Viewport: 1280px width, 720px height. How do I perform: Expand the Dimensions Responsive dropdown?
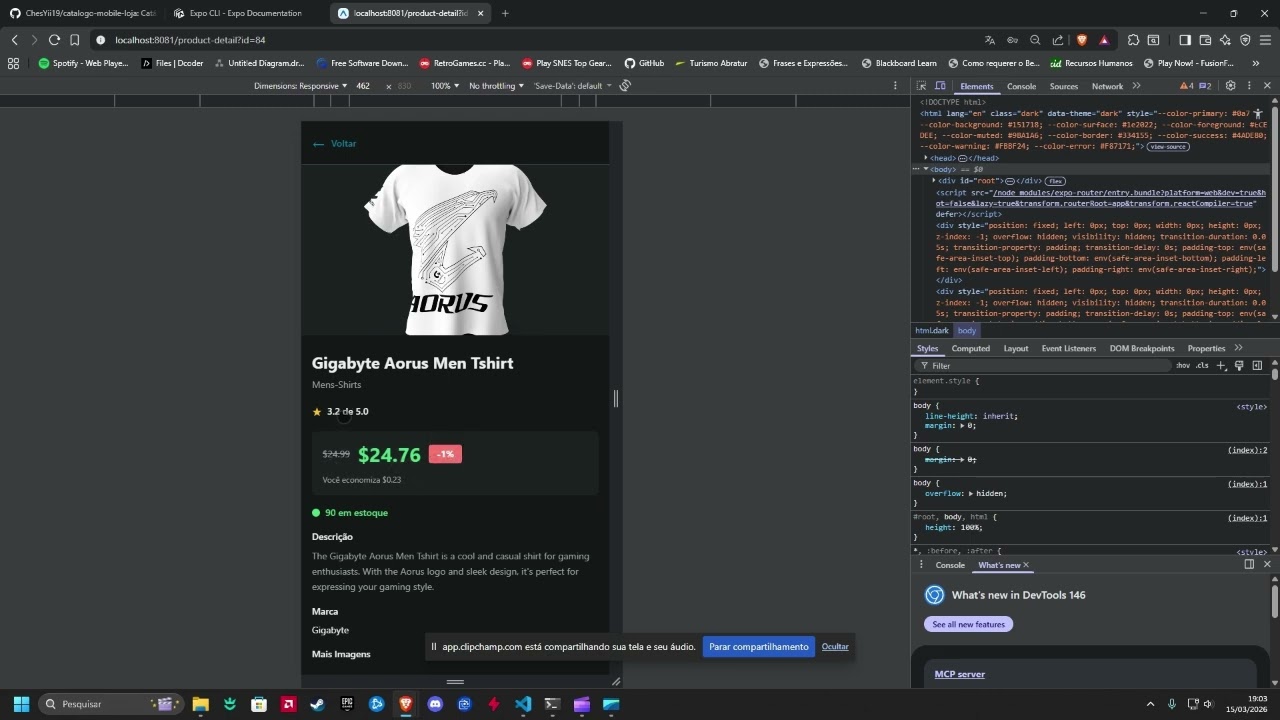coord(301,86)
